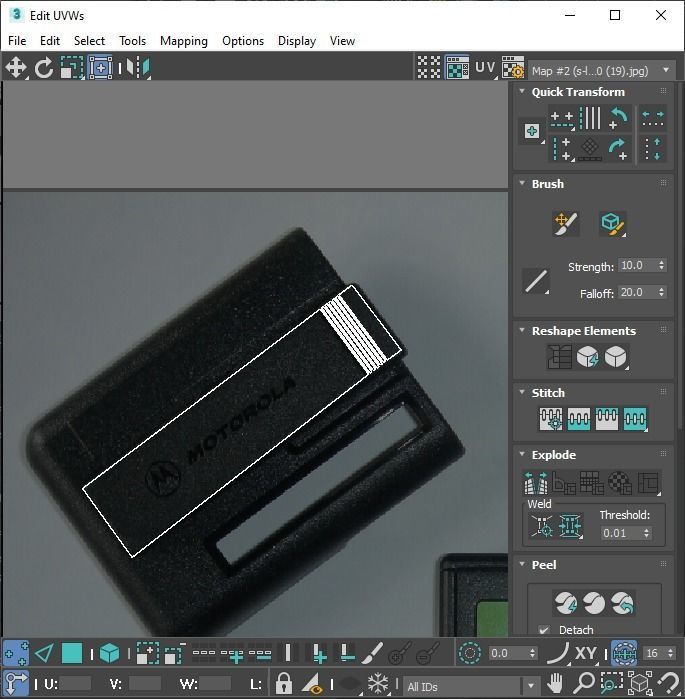
Task: Collapse the Peel rollout
Action: tap(522, 564)
